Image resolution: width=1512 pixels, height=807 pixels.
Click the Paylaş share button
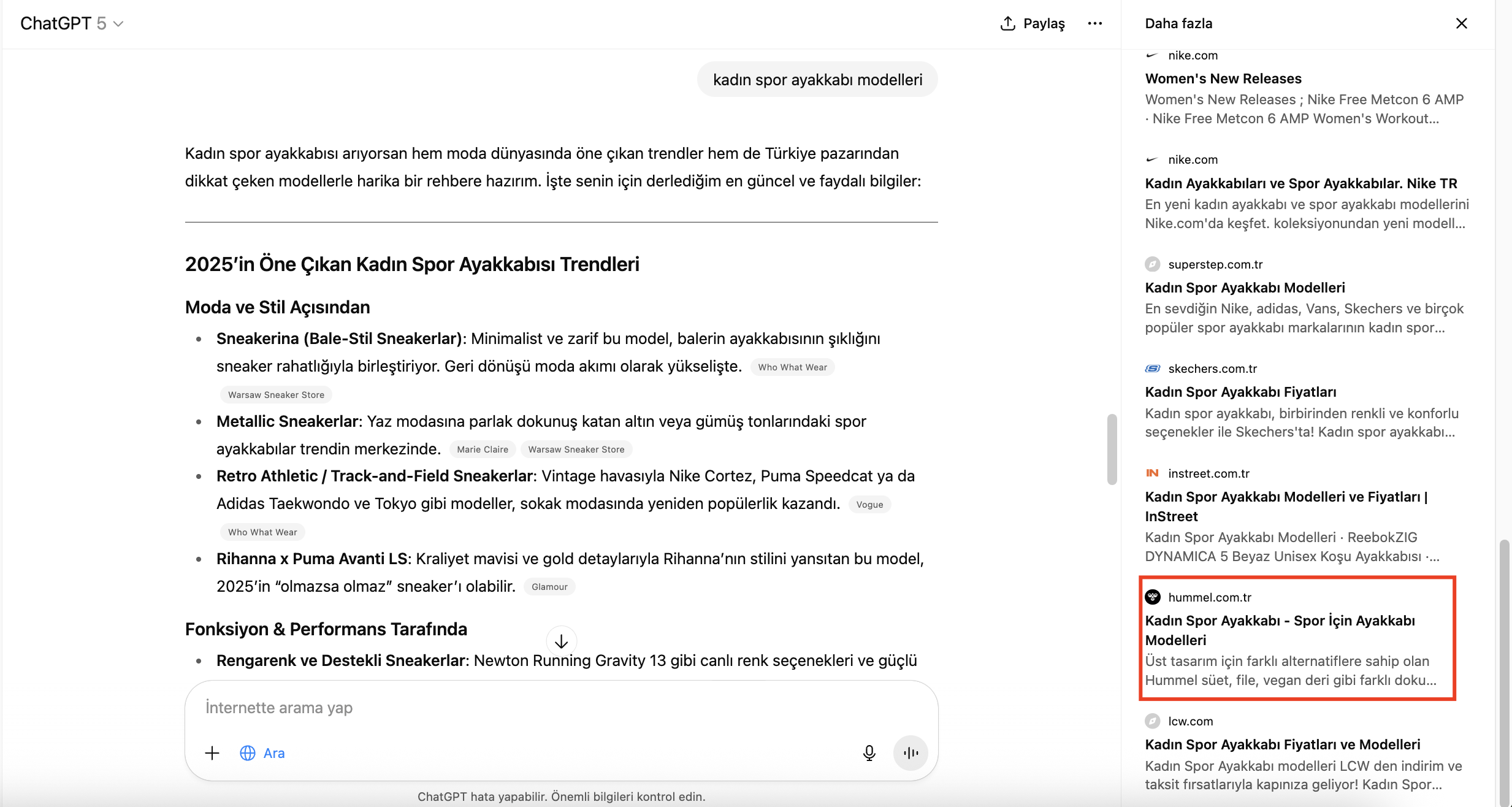[1033, 23]
